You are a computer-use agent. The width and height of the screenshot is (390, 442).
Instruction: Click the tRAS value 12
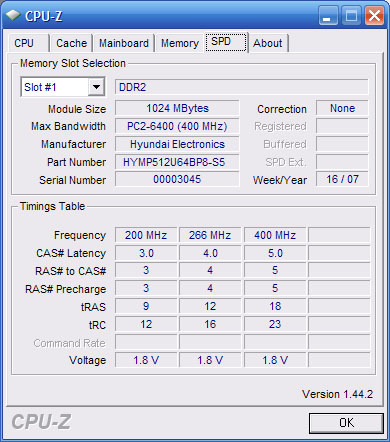(x=210, y=306)
